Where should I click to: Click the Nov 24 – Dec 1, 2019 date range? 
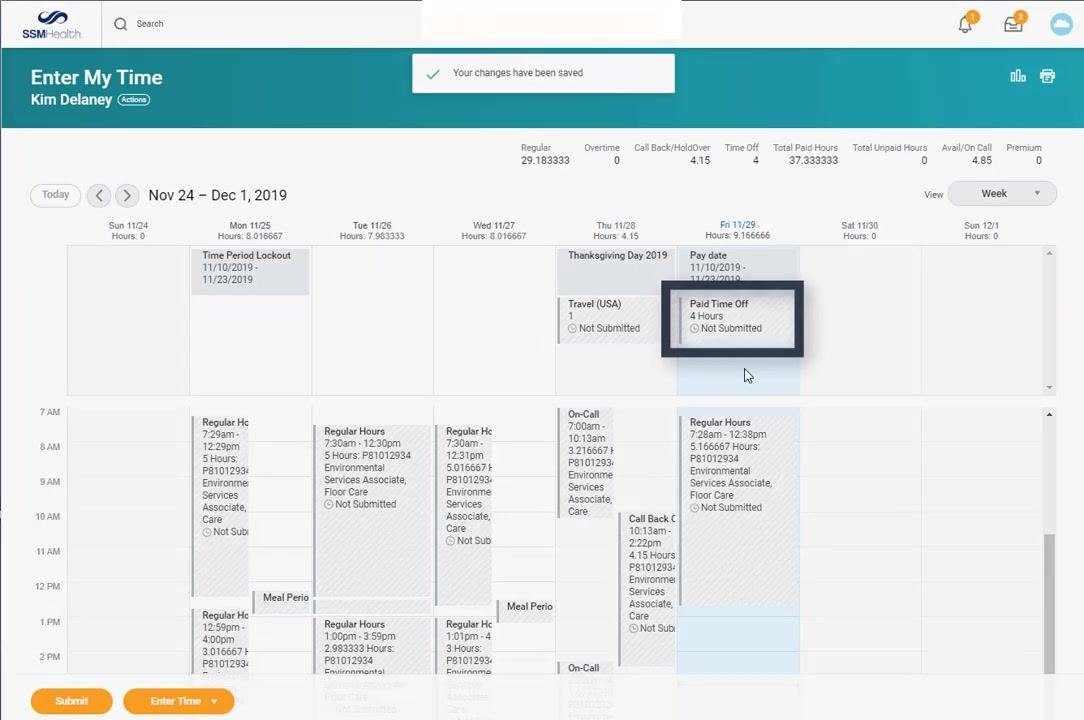(218, 196)
